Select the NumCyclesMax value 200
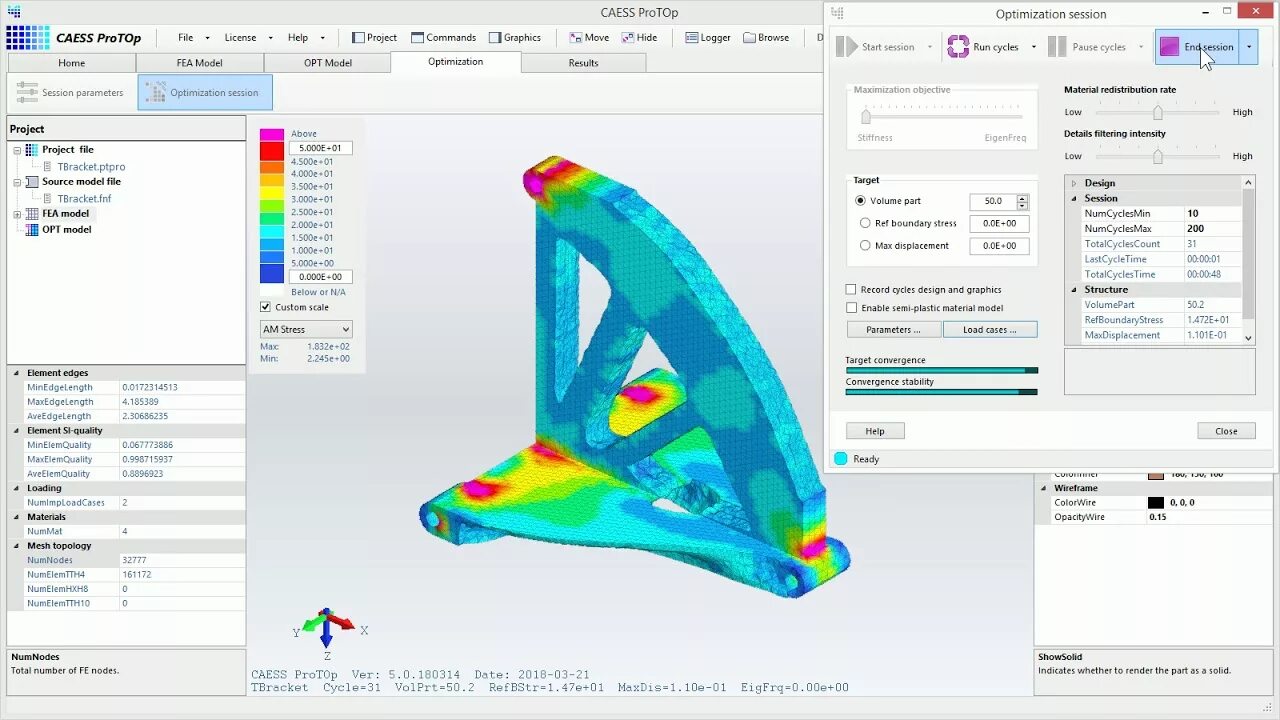 pos(1213,229)
